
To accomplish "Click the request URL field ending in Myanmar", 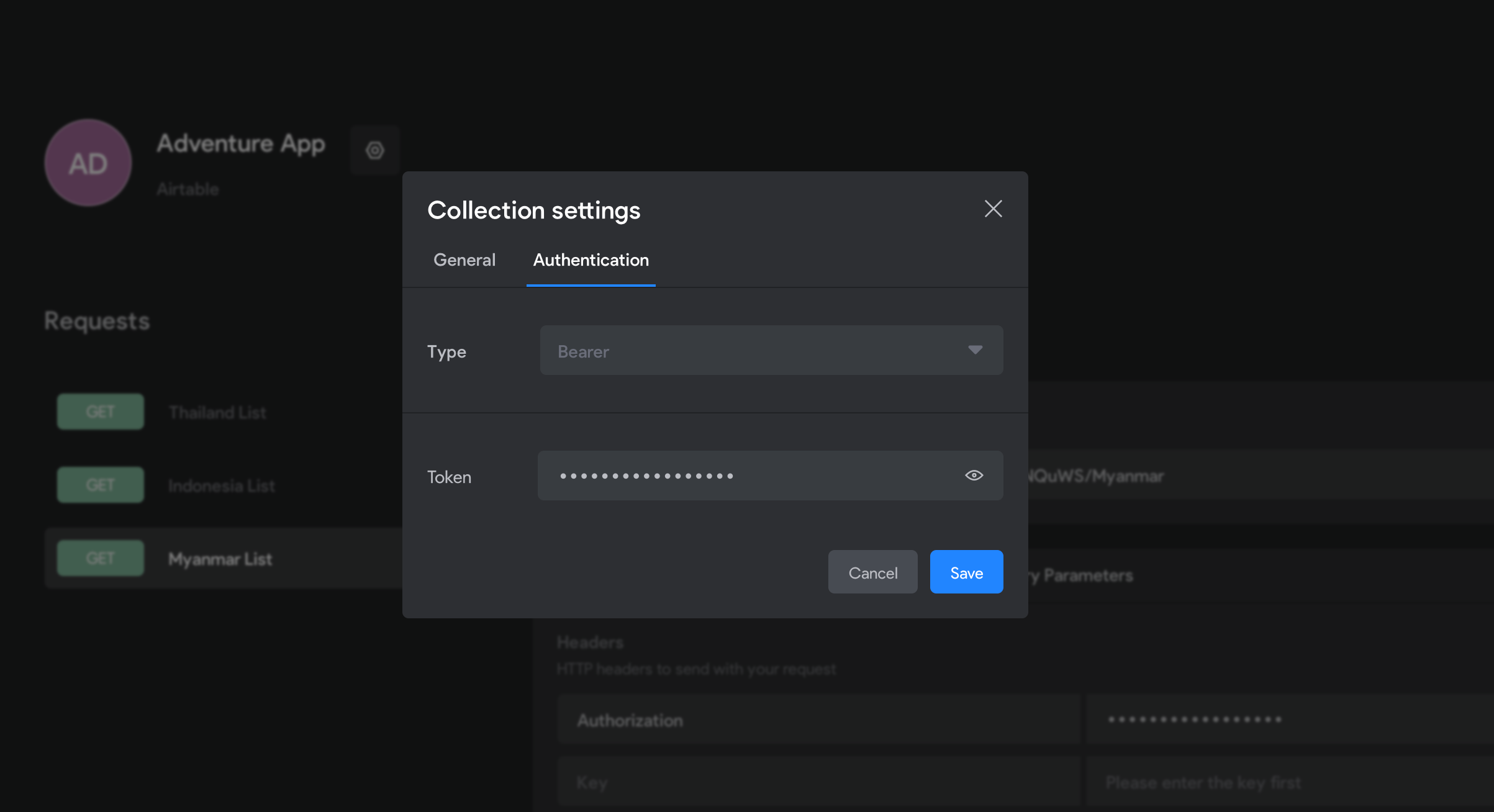I will [x=1261, y=476].
